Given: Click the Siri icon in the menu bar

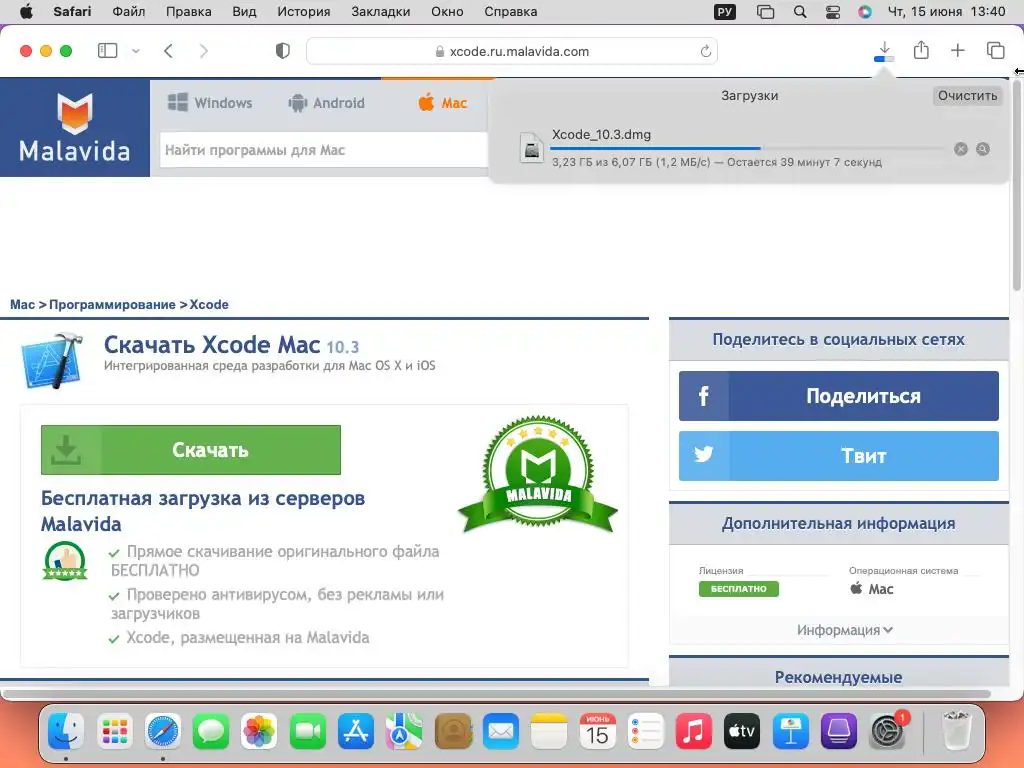Looking at the screenshot, I should pyautogui.click(x=865, y=12).
